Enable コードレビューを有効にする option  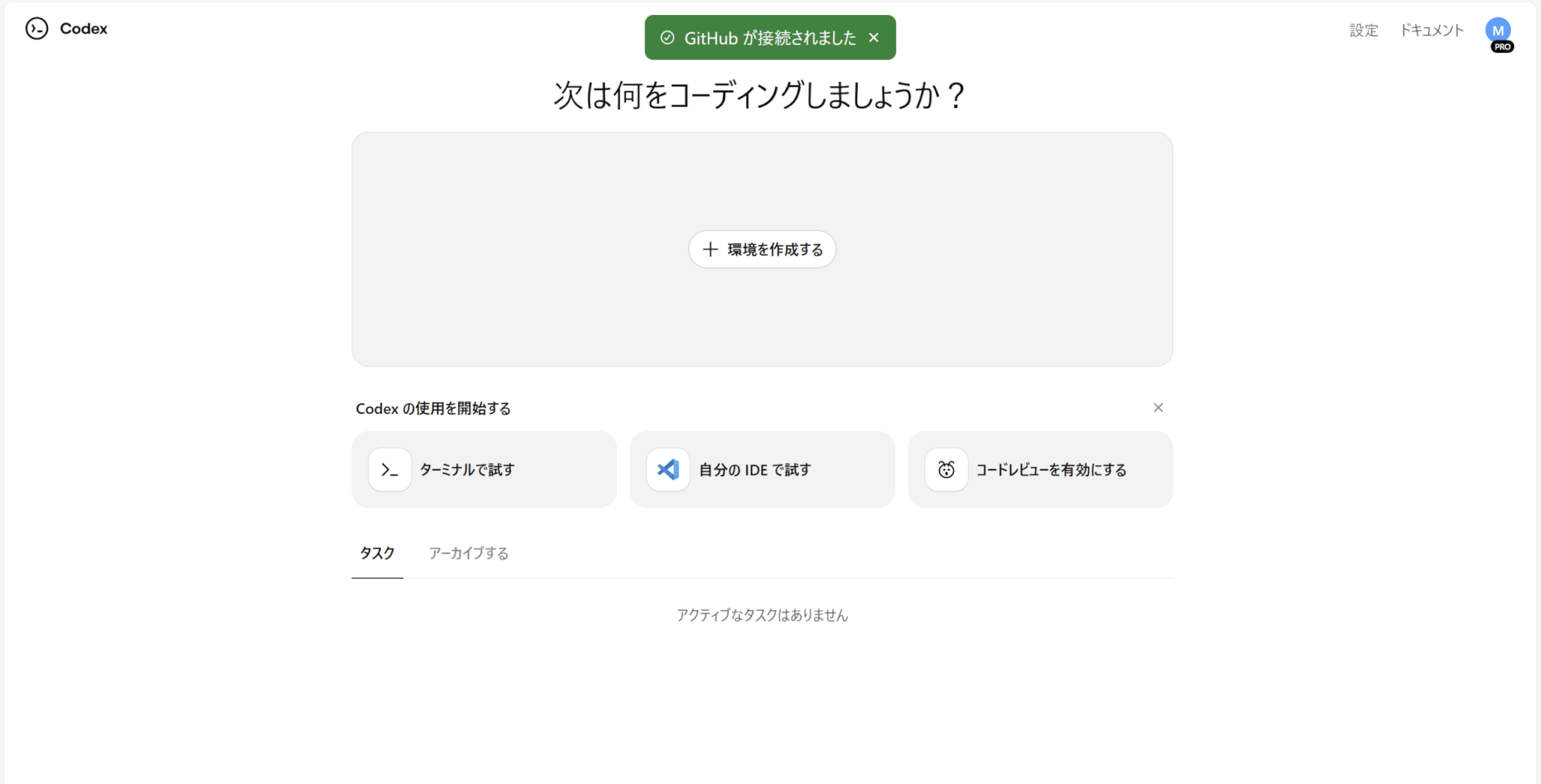point(1050,469)
